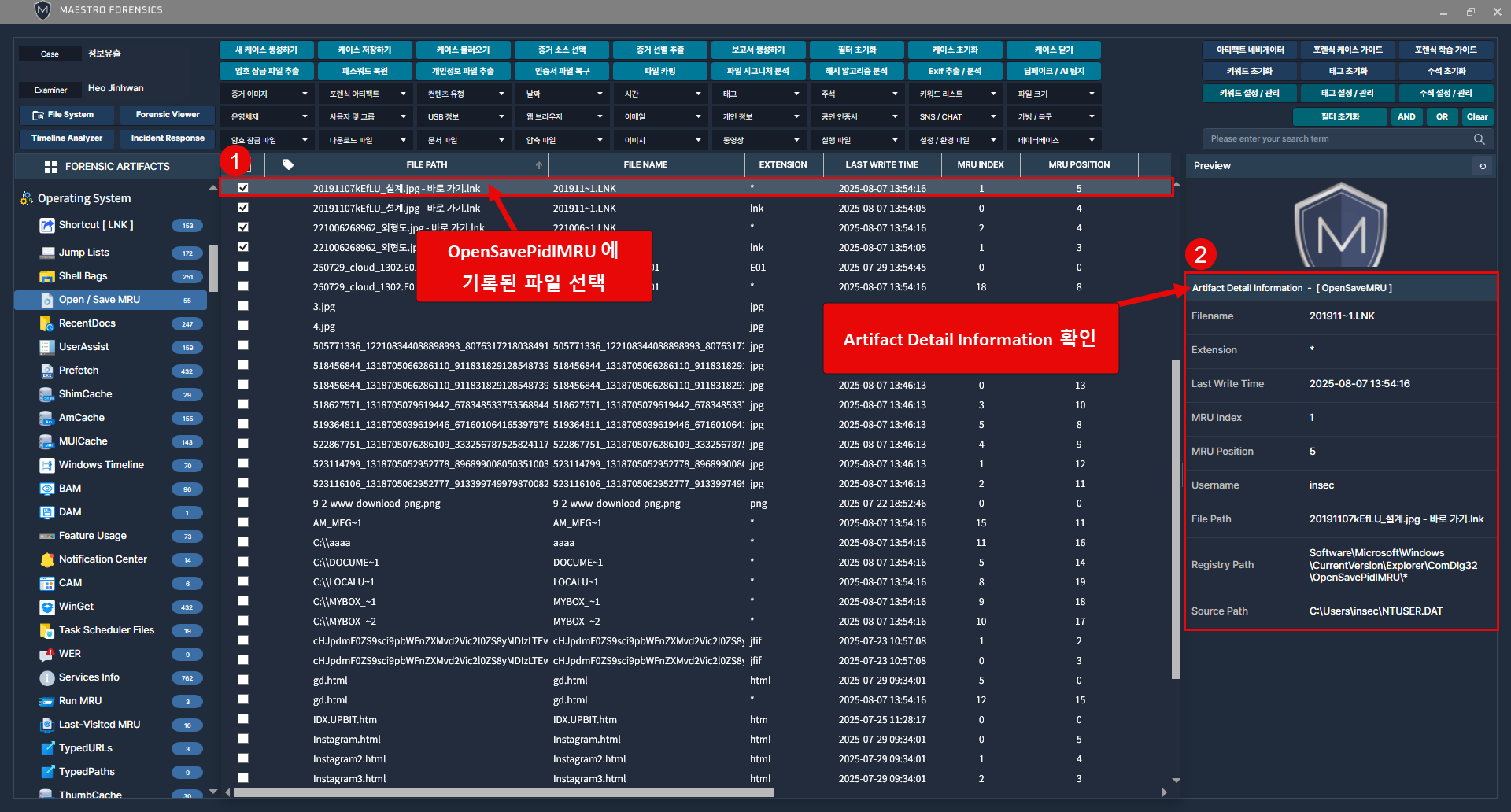This screenshot has width=1511, height=812.
Task: Click the search magnifier icon
Action: click(x=1480, y=139)
